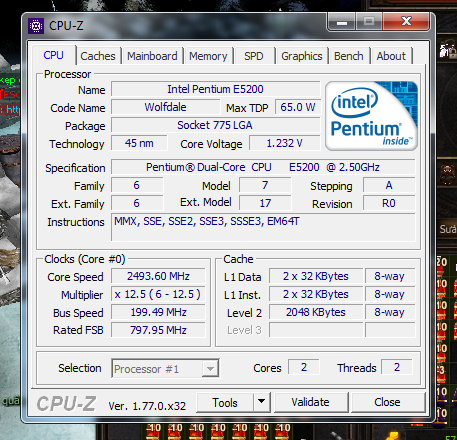Go to the SPD tab
This screenshot has width=457, height=440.
(x=253, y=56)
